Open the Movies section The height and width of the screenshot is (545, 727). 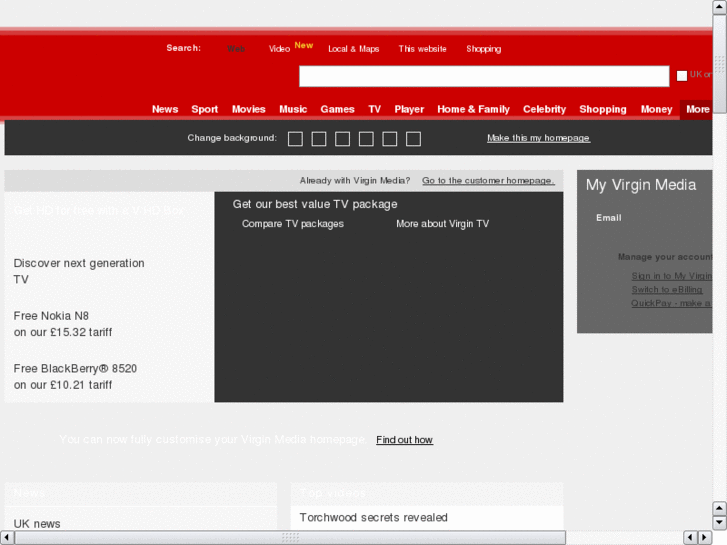[x=249, y=109]
